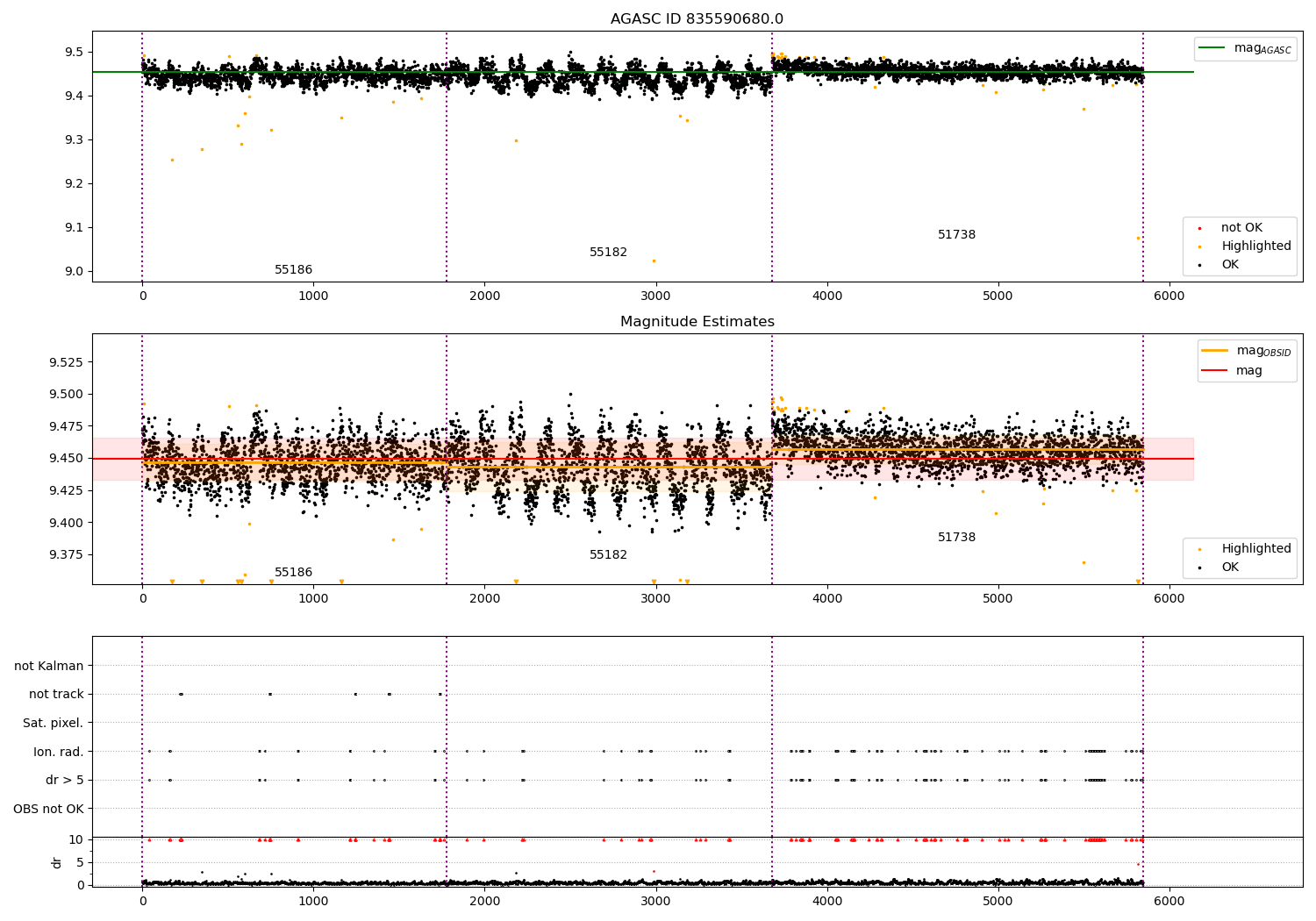Viewport: 1316px width, 921px height.
Task: Click the top plot 'OK' legend entry
Action: point(1230,265)
